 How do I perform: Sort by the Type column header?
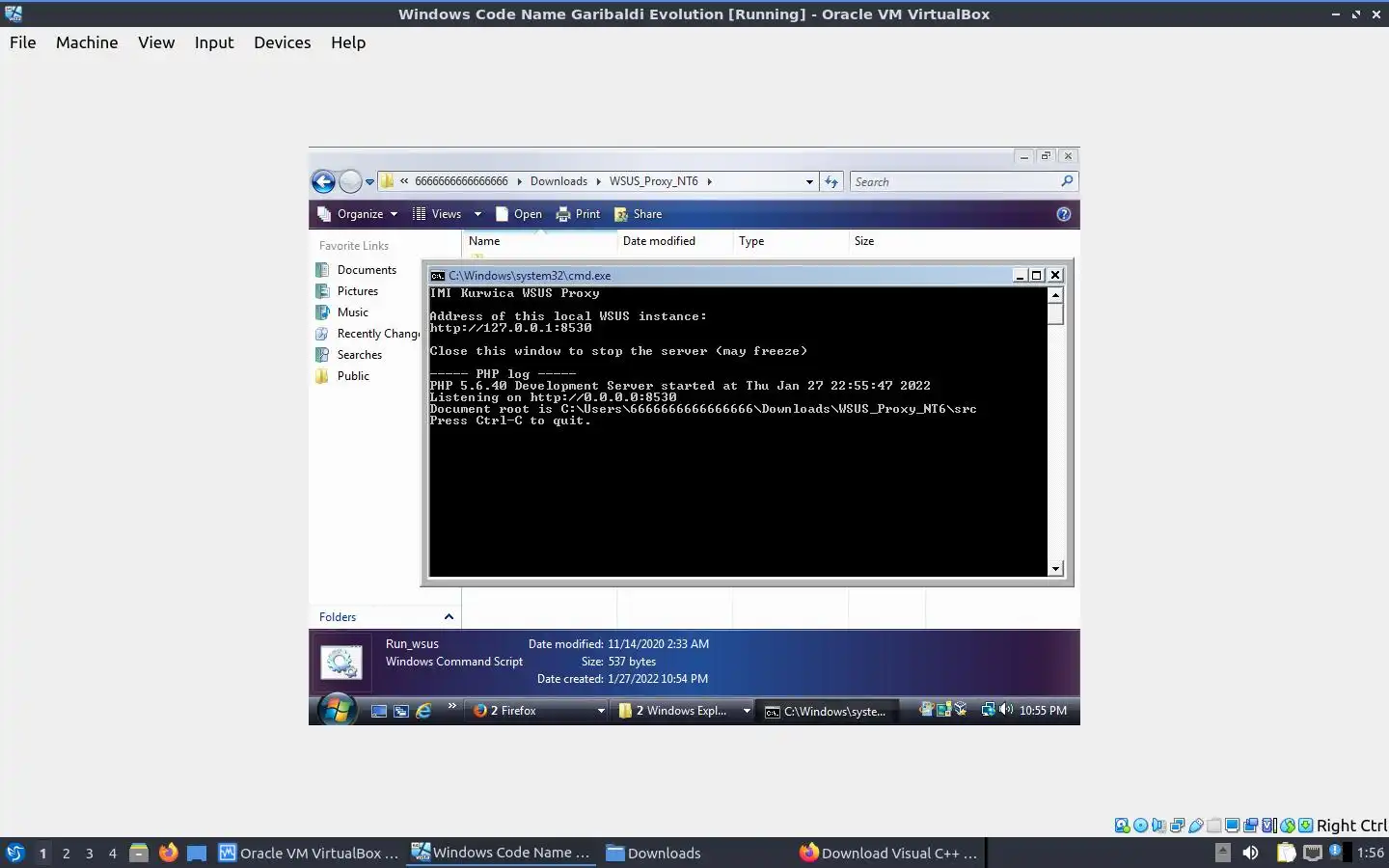pyautogui.click(x=790, y=241)
